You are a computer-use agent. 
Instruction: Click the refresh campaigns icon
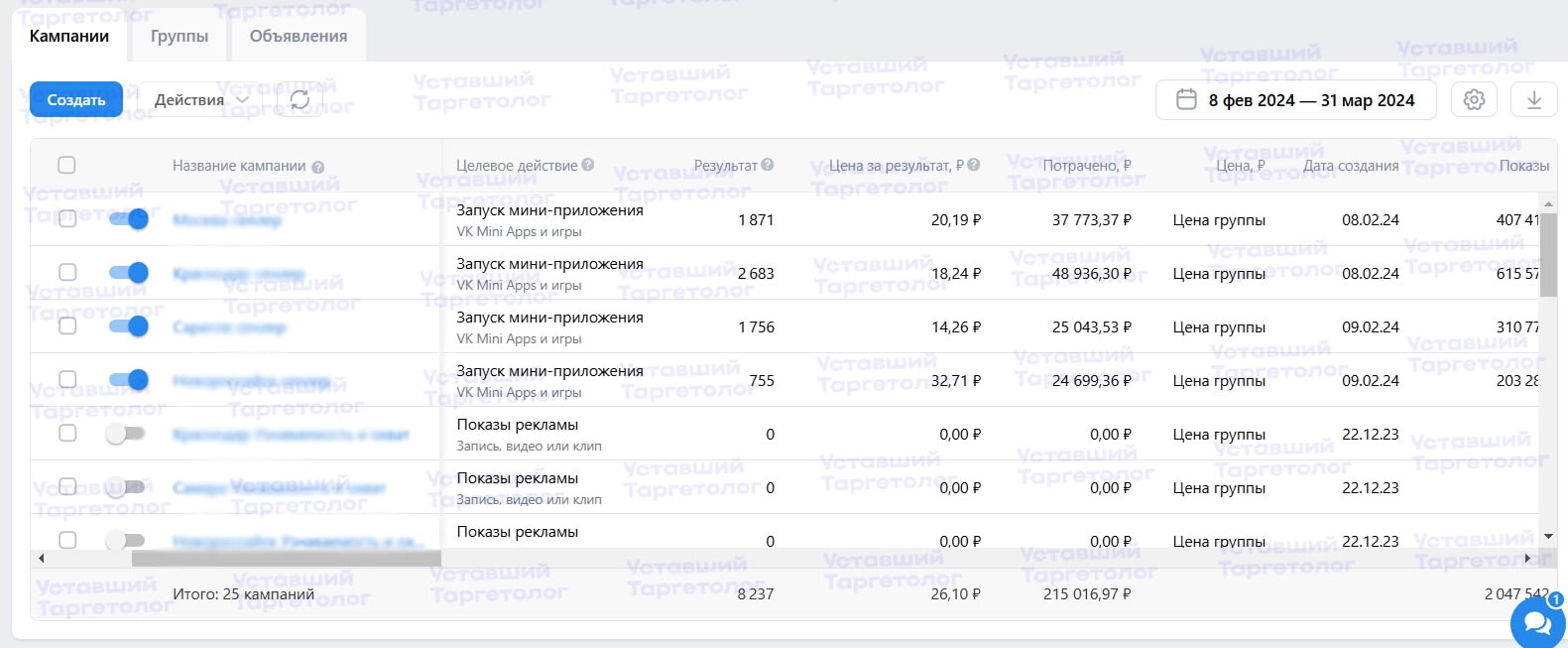[x=300, y=100]
